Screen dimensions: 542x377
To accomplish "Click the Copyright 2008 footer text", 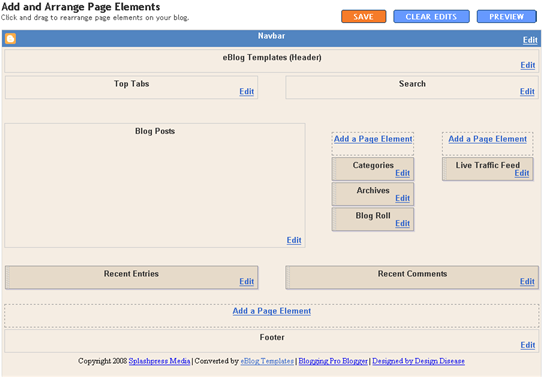I will click(103, 361).
